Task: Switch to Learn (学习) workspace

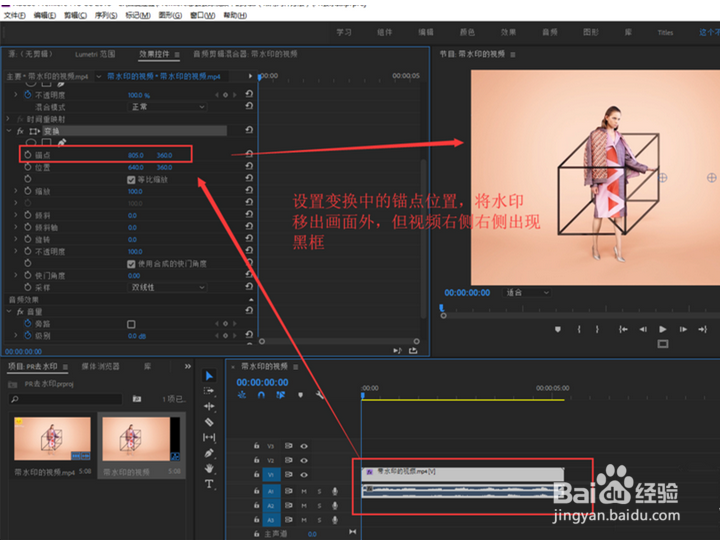Action: (x=343, y=32)
